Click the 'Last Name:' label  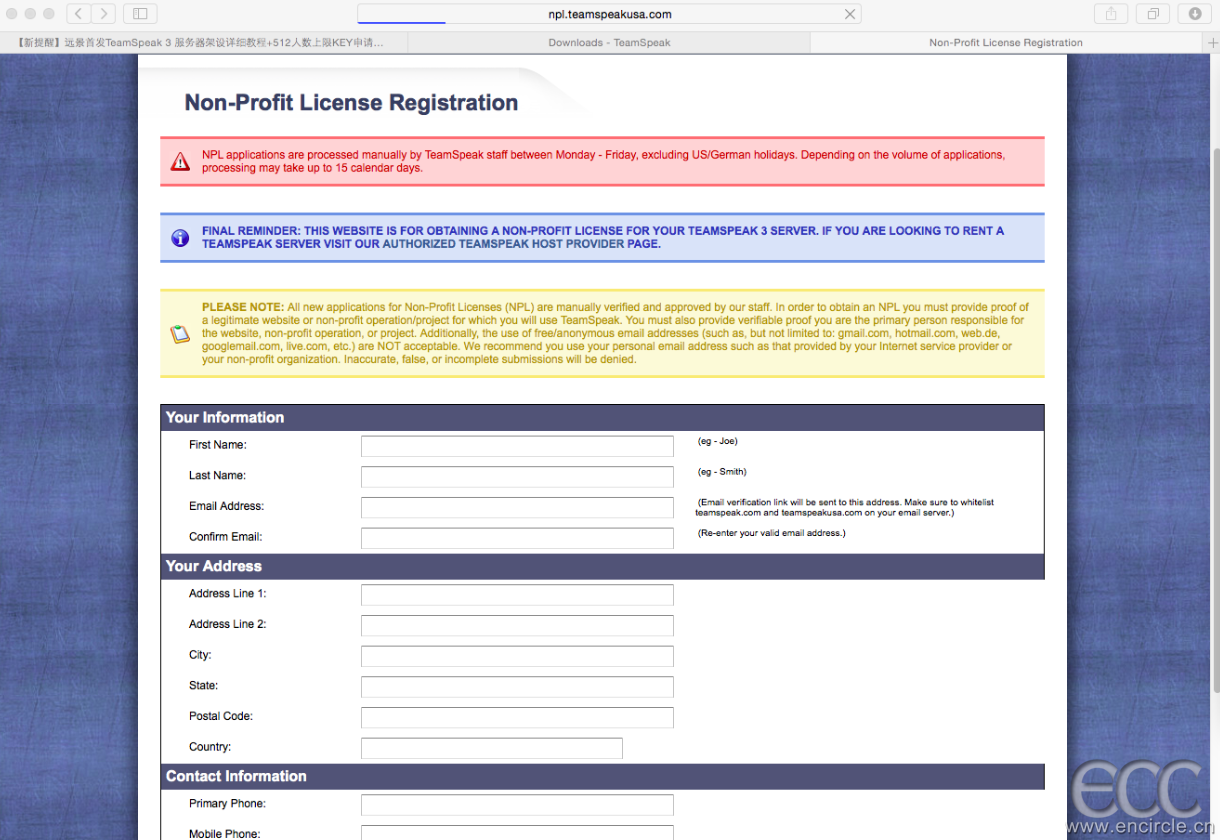coord(217,476)
